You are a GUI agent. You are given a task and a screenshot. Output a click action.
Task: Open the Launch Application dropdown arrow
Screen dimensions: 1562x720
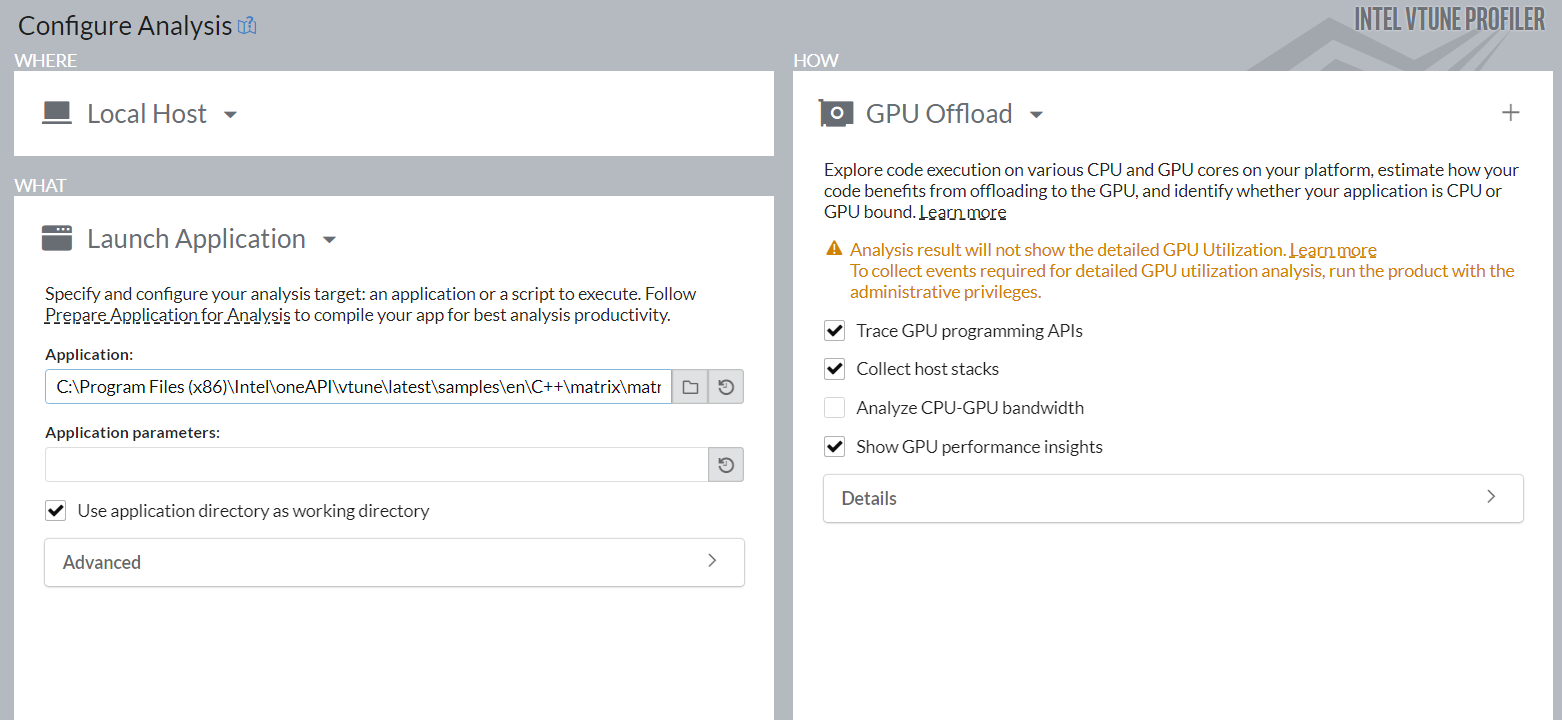pos(329,240)
